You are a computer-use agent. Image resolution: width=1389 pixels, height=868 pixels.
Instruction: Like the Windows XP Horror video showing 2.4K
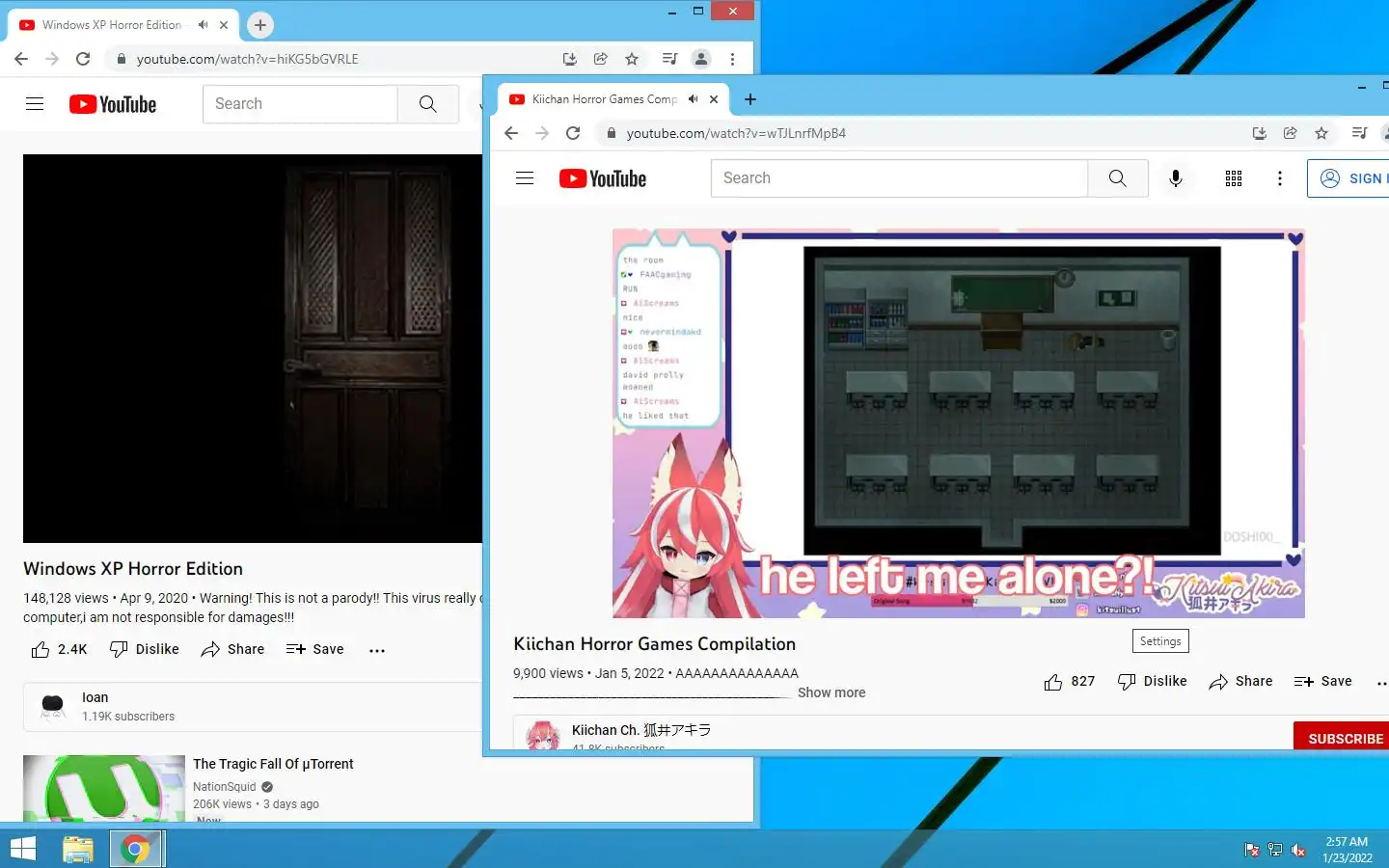point(59,650)
